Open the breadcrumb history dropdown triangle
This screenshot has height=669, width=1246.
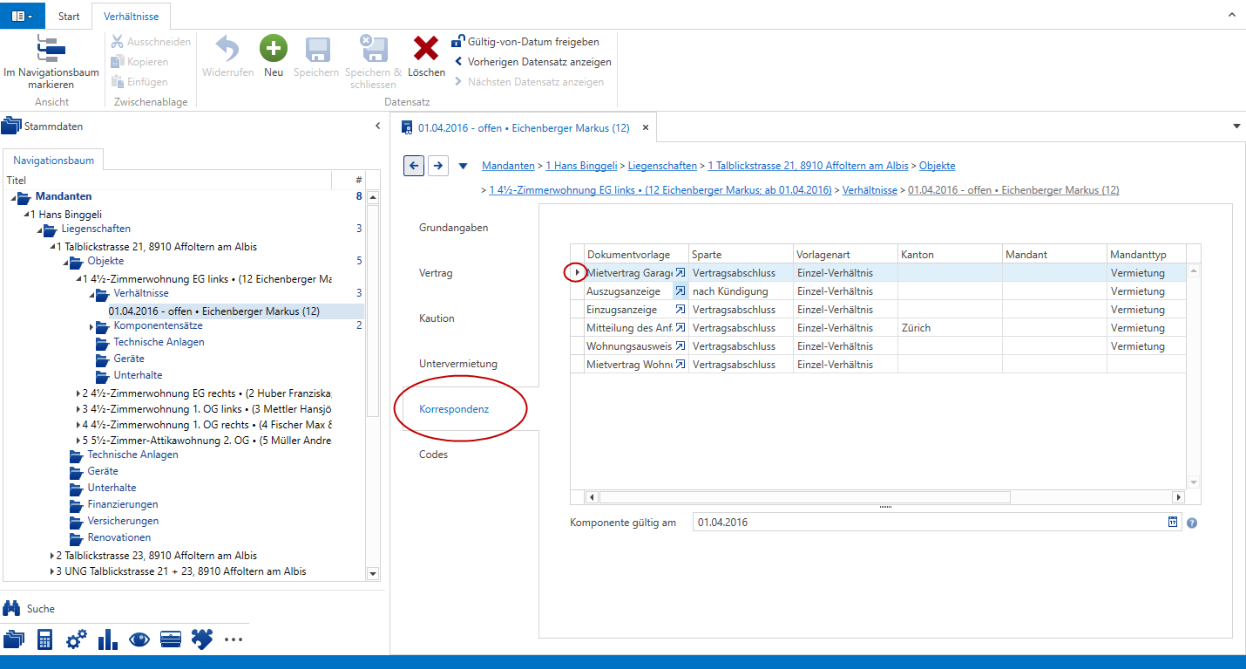coord(463,166)
